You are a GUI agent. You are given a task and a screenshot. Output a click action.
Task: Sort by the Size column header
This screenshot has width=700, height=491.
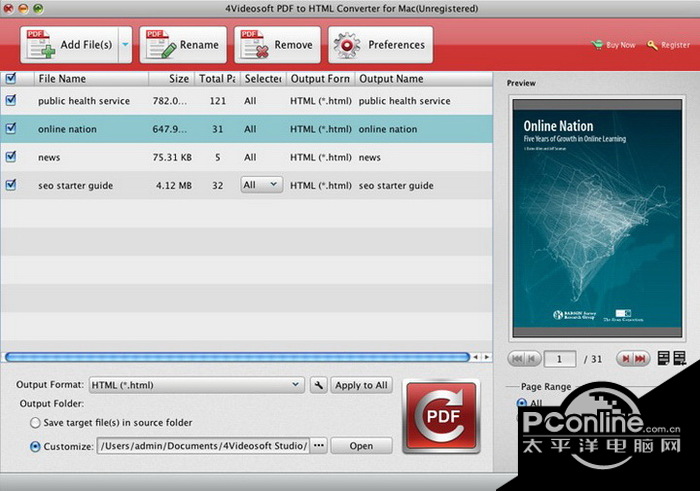[171, 79]
